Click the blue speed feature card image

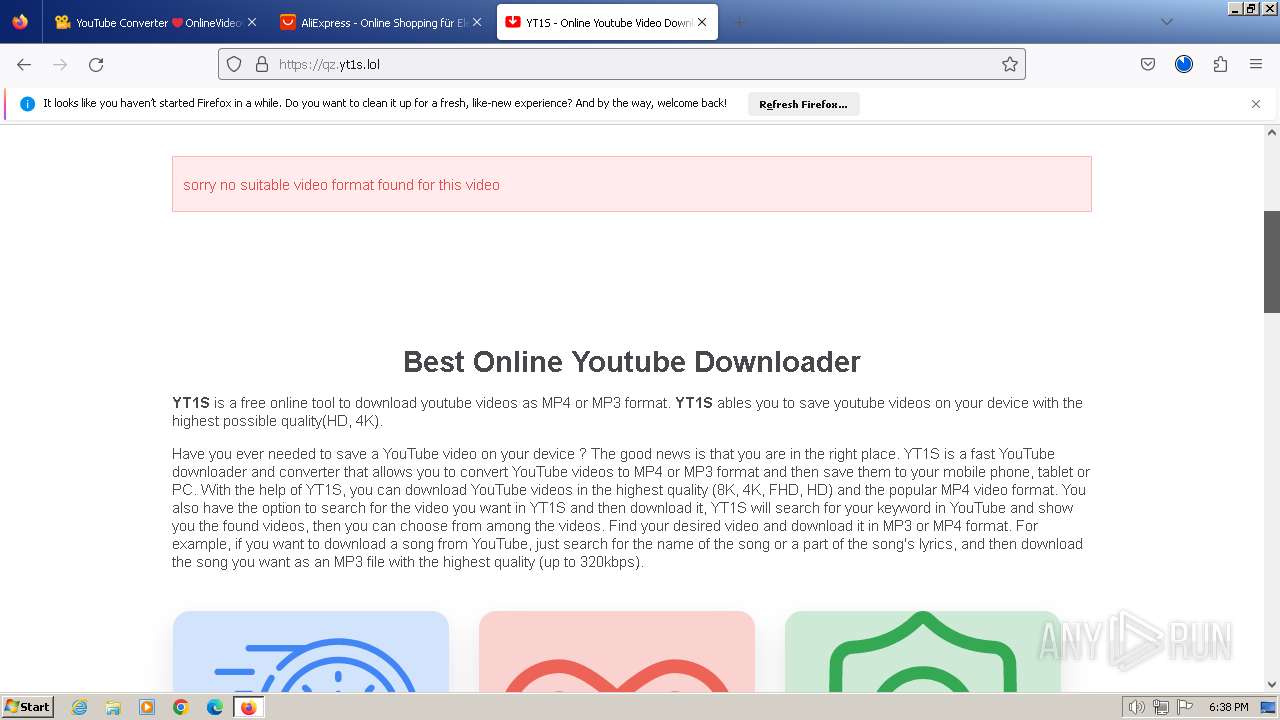pos(311,652)
